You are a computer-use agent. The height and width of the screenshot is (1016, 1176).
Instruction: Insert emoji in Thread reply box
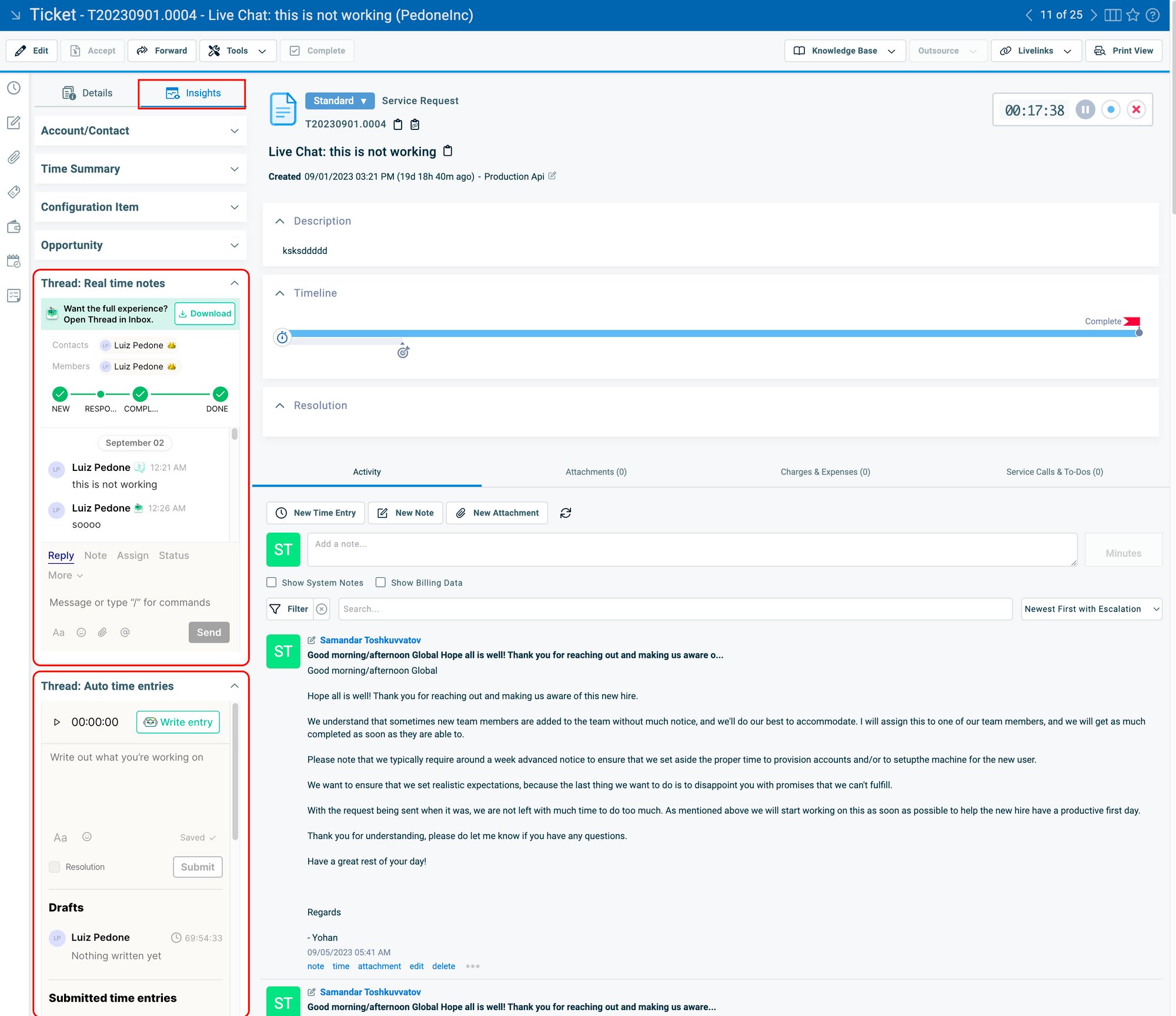tap(81, 633)
